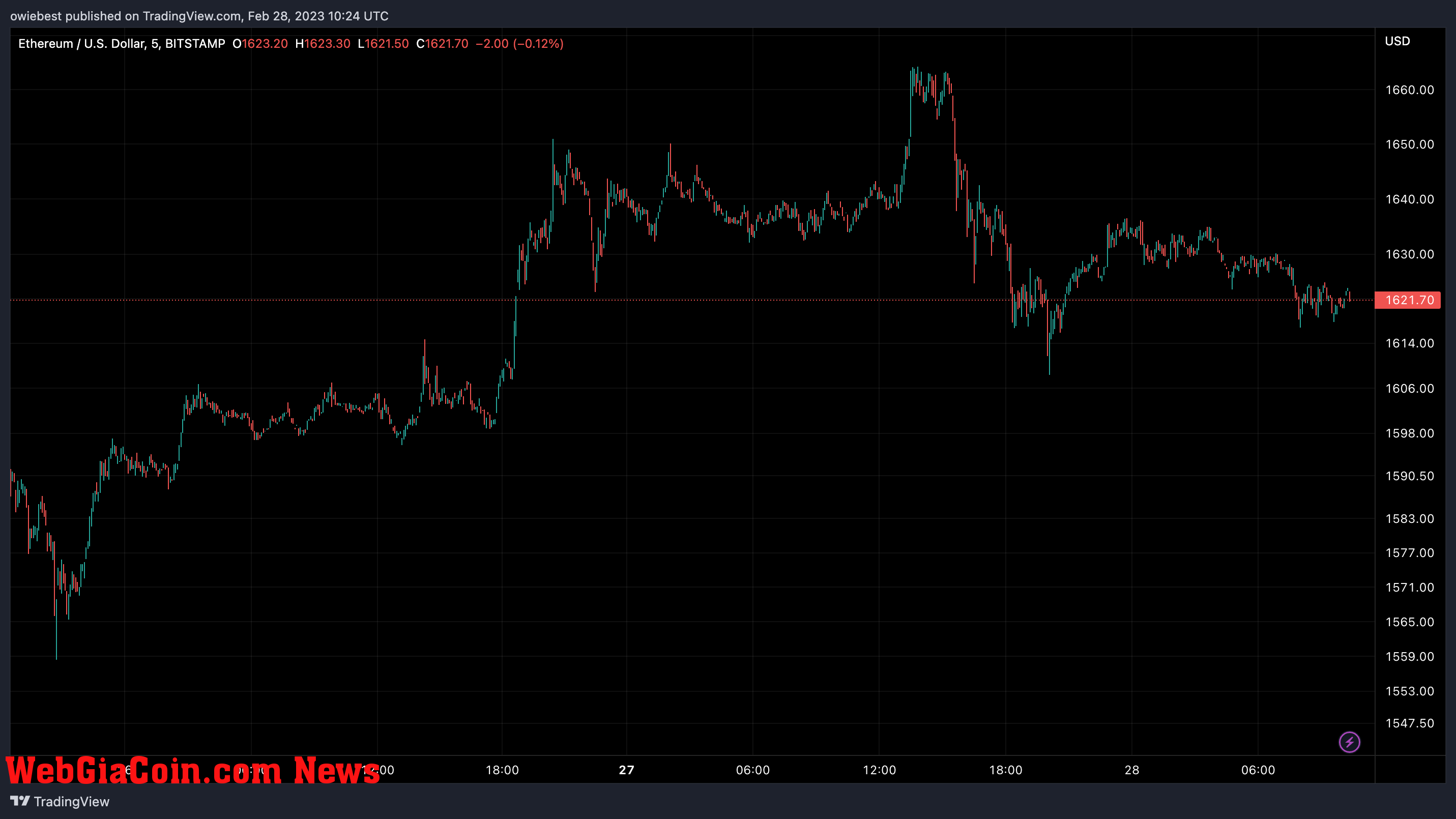This screenshot has width=1456, height=819.
Task: Click the first 06:00 time axis label
Action: pos(753,770)
